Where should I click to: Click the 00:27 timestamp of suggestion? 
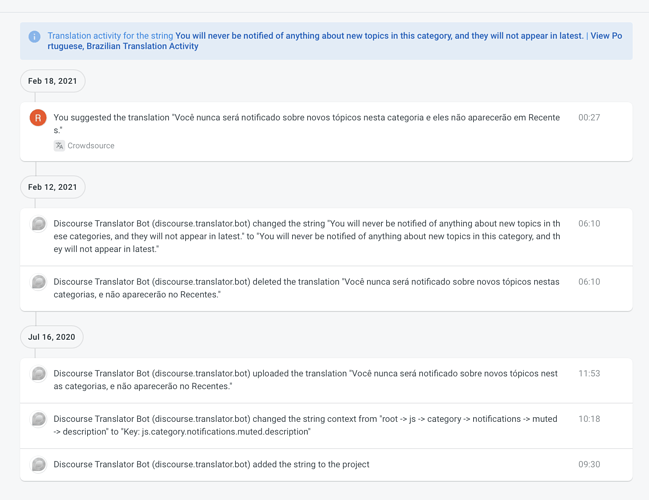(x=589, y=118)
